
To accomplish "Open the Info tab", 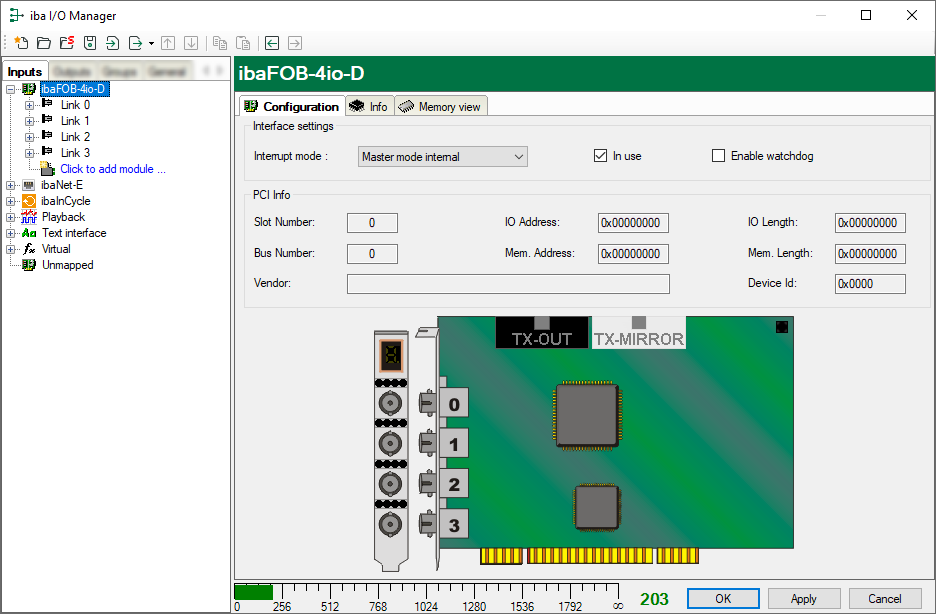I will [368, 107].
